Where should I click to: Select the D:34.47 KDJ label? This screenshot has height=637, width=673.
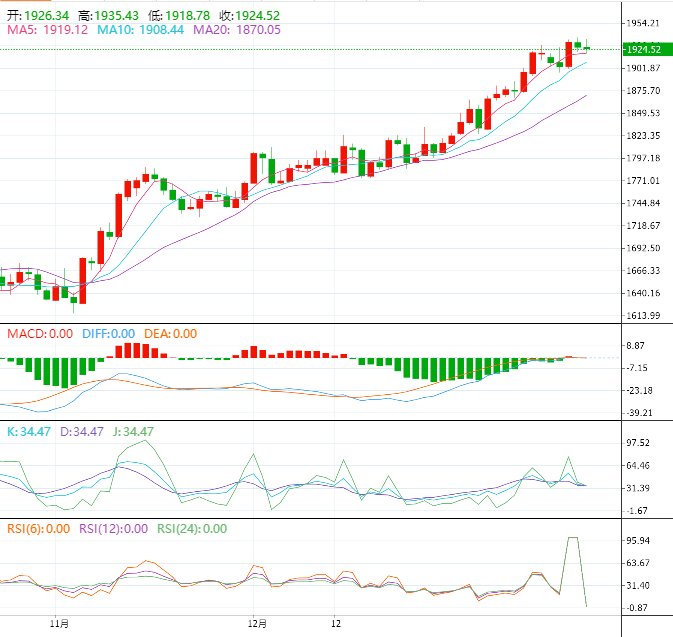click(x=82, y=432)
